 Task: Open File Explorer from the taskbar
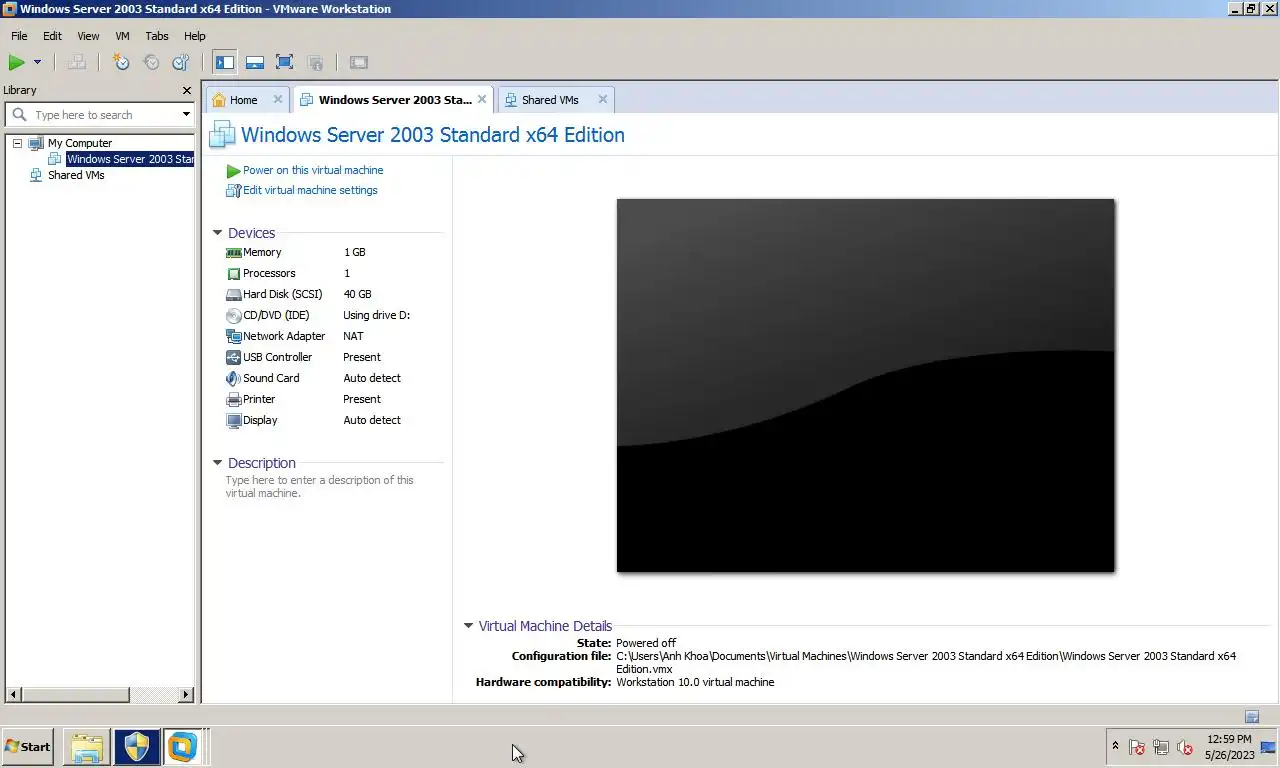click(x=86, y=747)
